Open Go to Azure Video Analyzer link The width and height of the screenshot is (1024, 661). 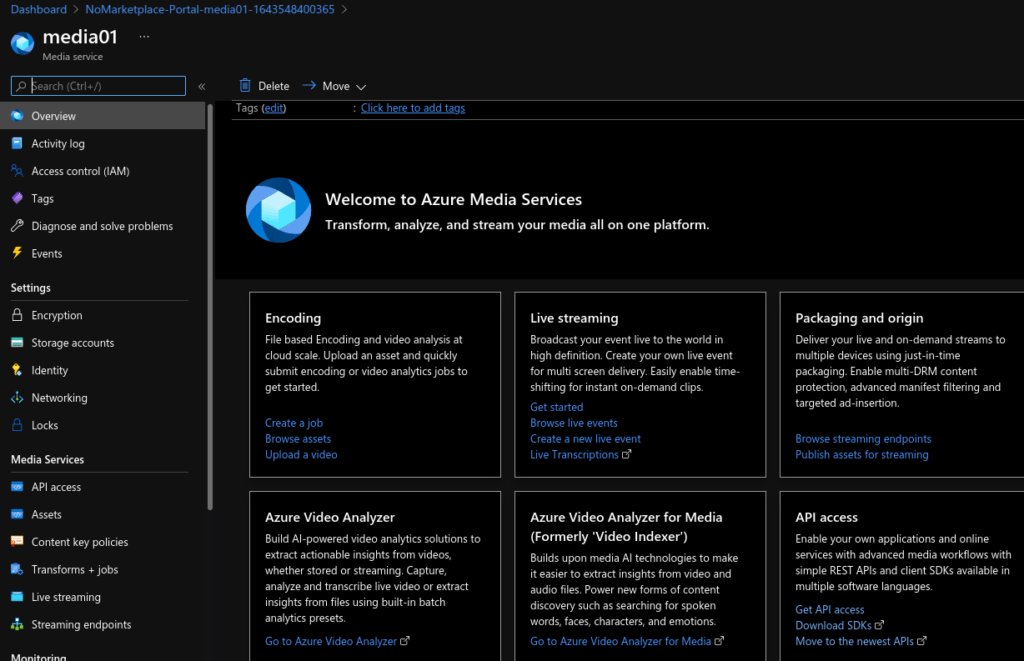click(x=337, y=641)
